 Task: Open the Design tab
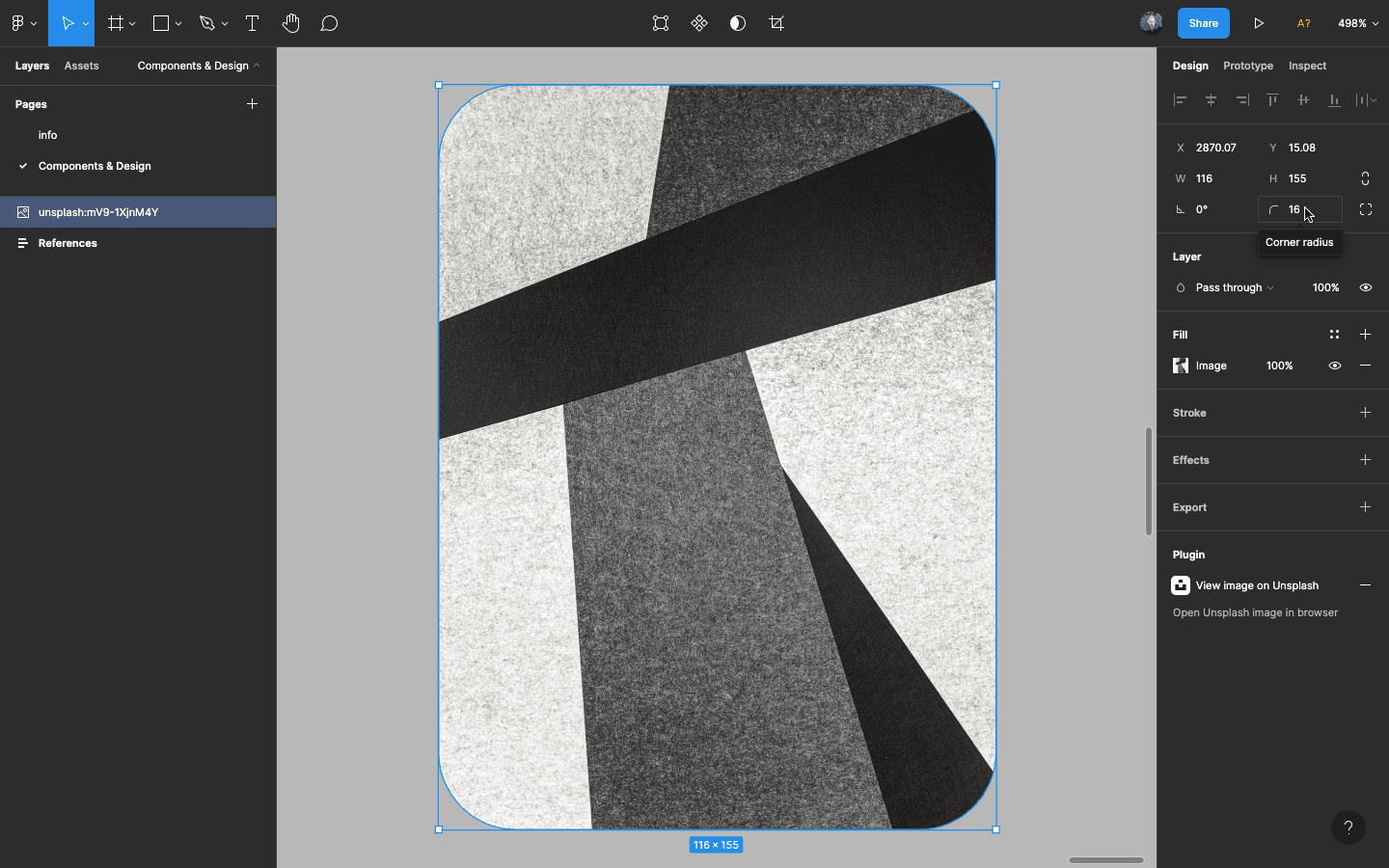(x=1190, y=66)
